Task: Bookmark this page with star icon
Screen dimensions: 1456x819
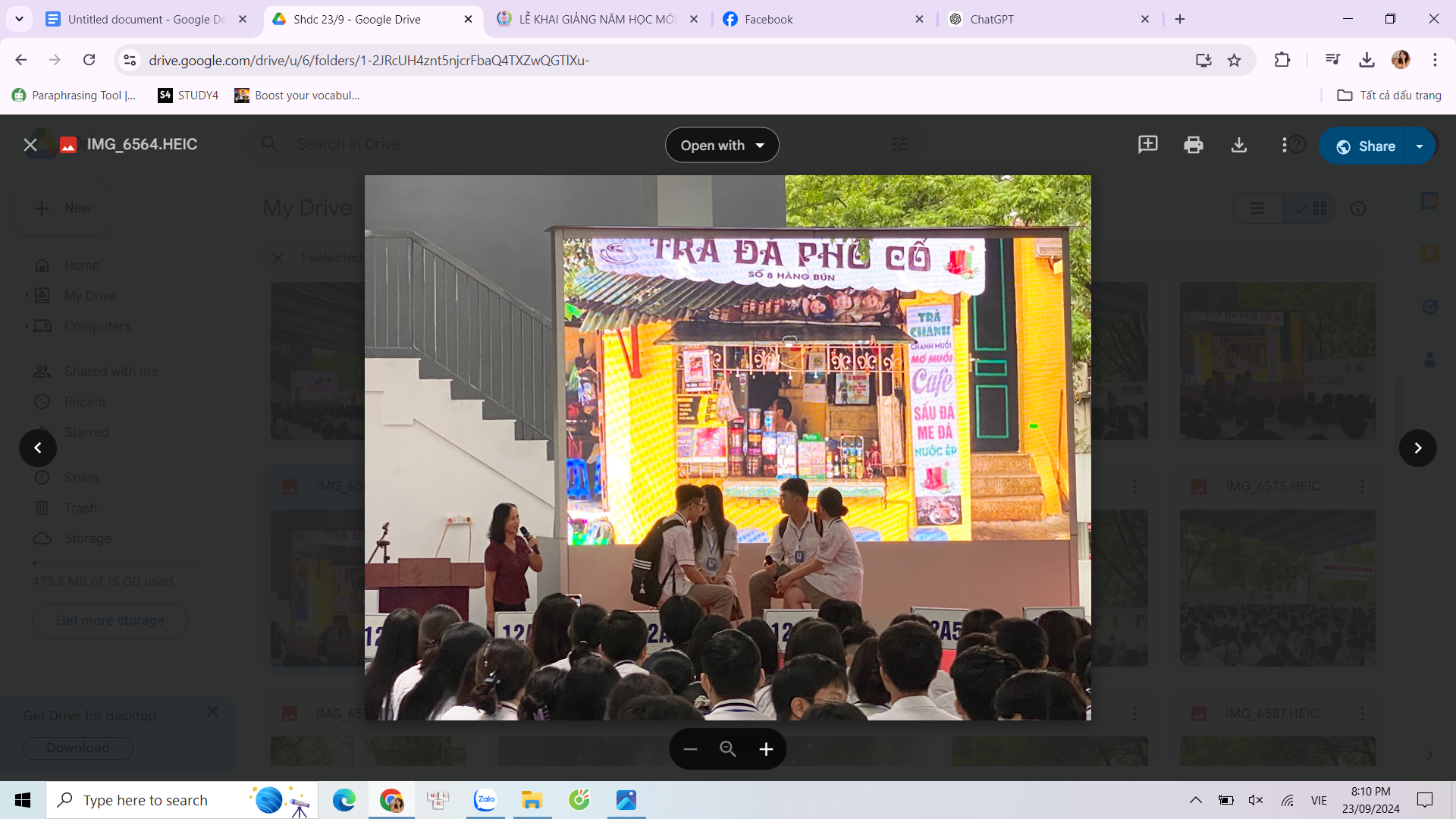Action: coord(1235,60)
